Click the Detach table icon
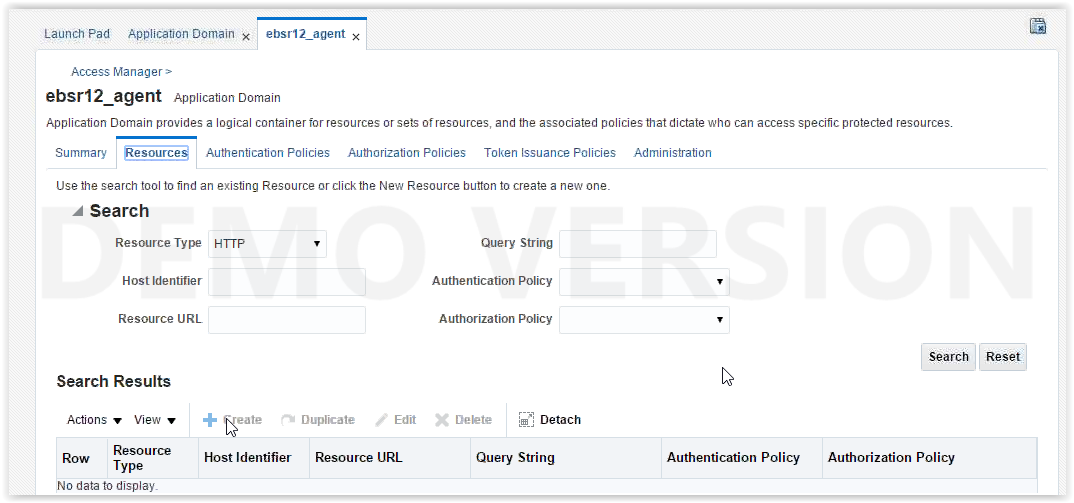This screenshot has width=1074, height=503. coord(526,420)
